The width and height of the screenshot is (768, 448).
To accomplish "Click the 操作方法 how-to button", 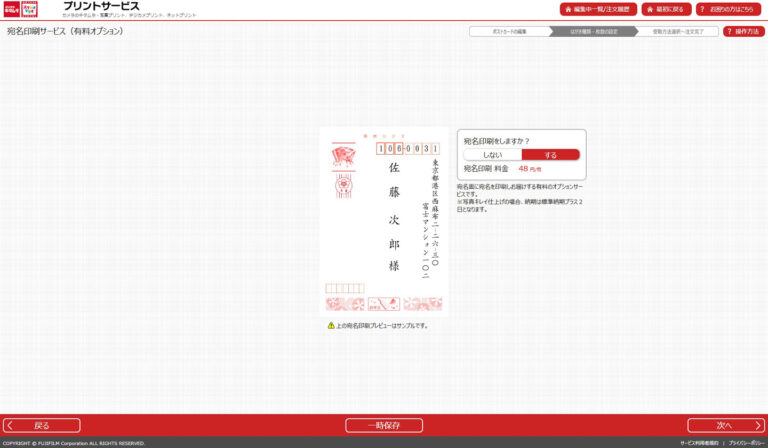I will [x=743, y=31].
